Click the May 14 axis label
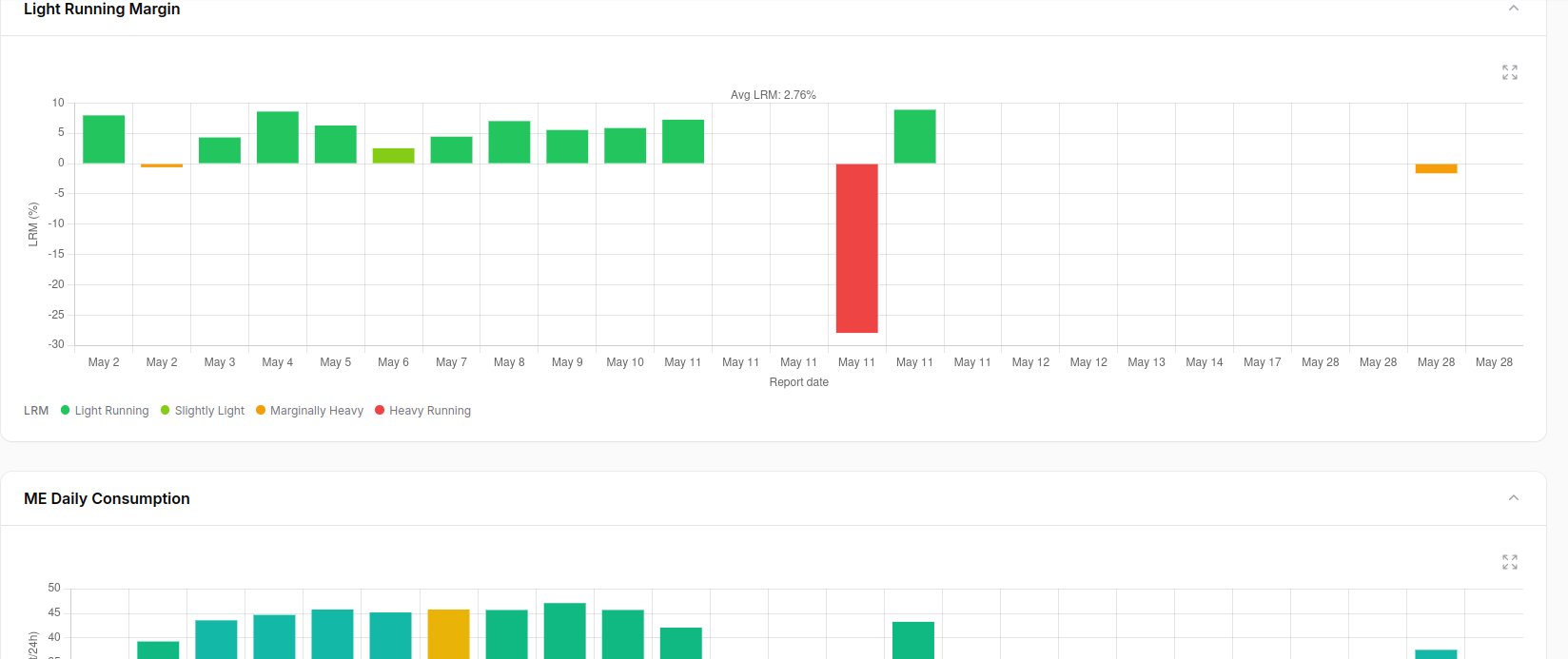1568x659 pixels. coord(1205,362)
